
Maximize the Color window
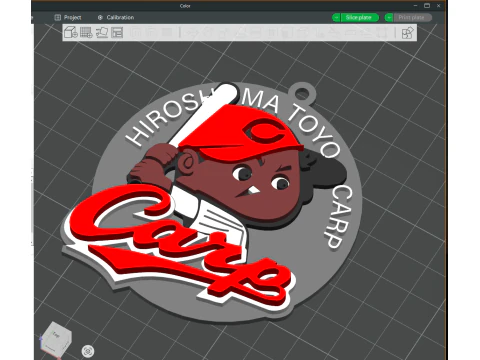coord(427,6)
